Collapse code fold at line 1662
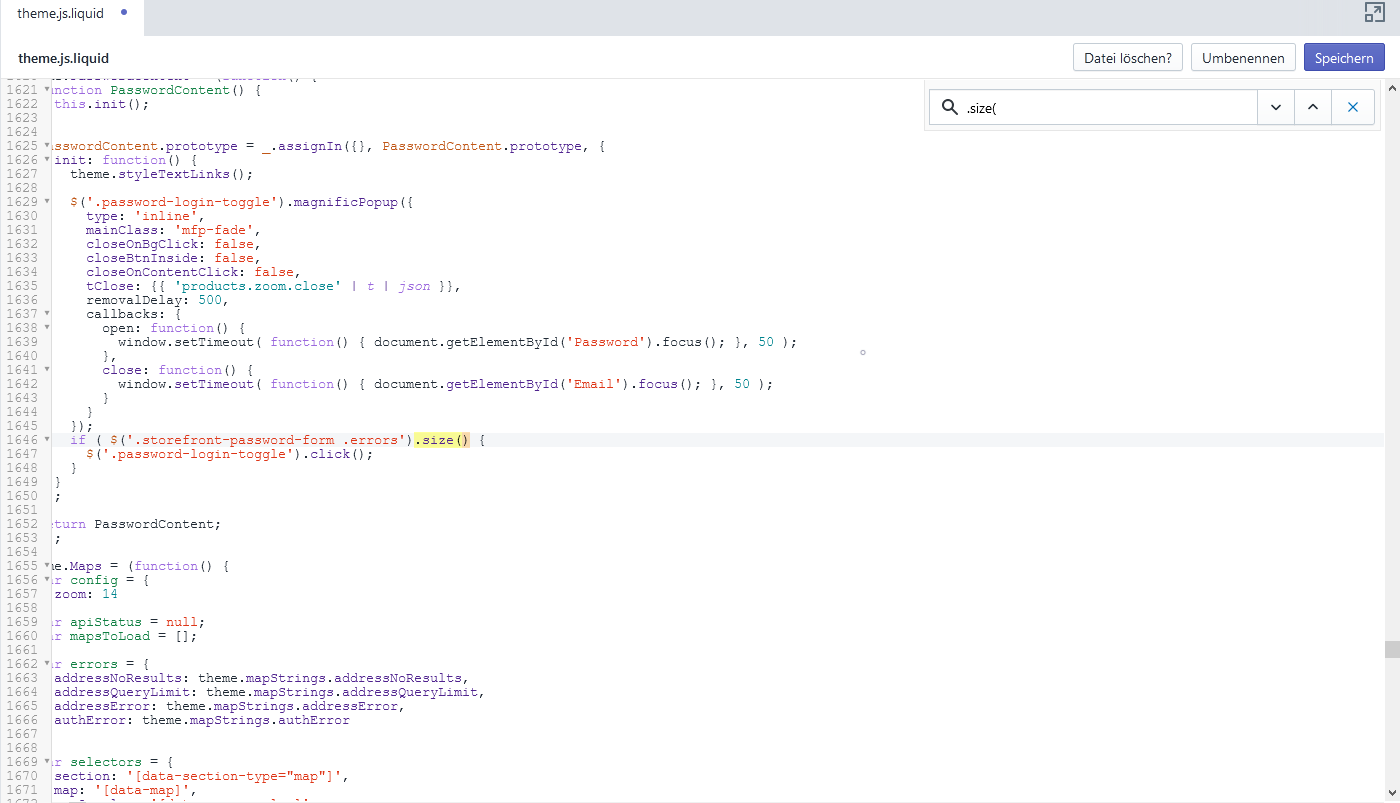Image resolution: width=1400 pixels, height=803 pixels. [x=46, y=664]
